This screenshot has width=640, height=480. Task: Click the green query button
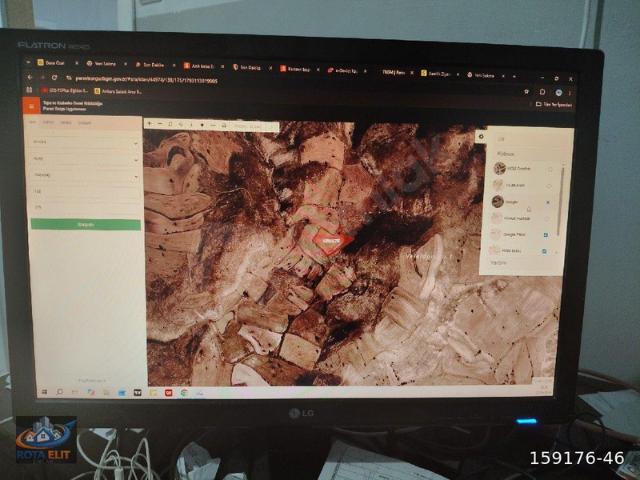[x=86, y=224]
